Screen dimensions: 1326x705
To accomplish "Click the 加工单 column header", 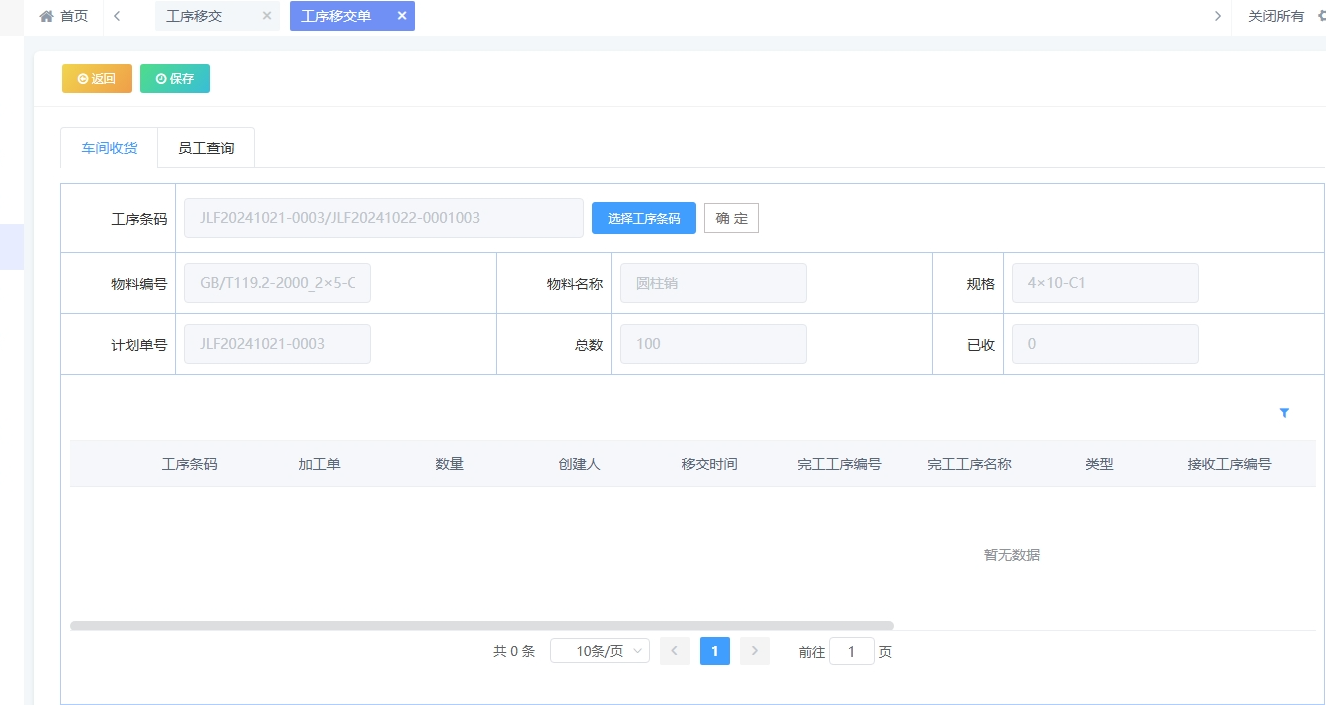I will [320, 464].
